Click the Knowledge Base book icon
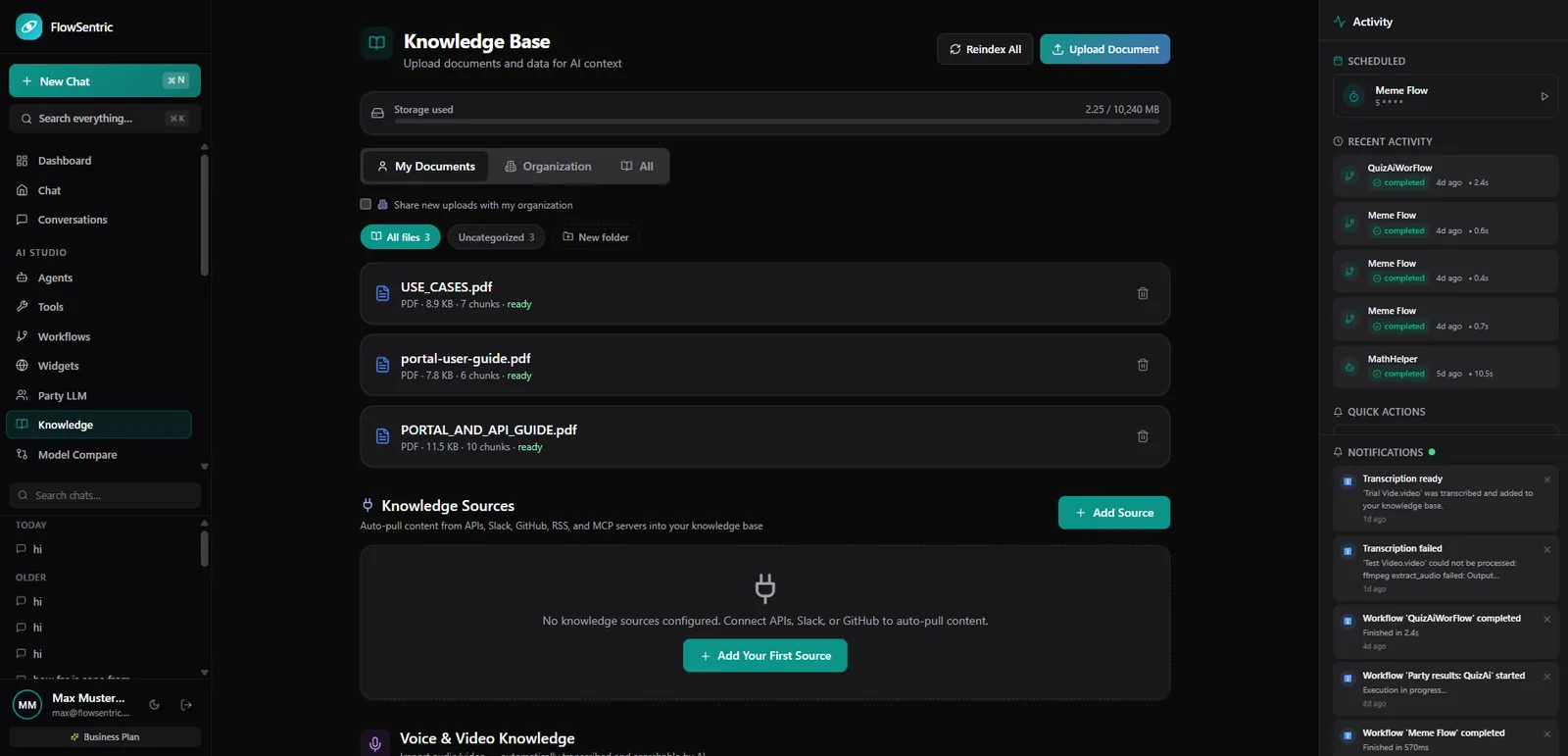1568x756 pixels. pos(376,42)
